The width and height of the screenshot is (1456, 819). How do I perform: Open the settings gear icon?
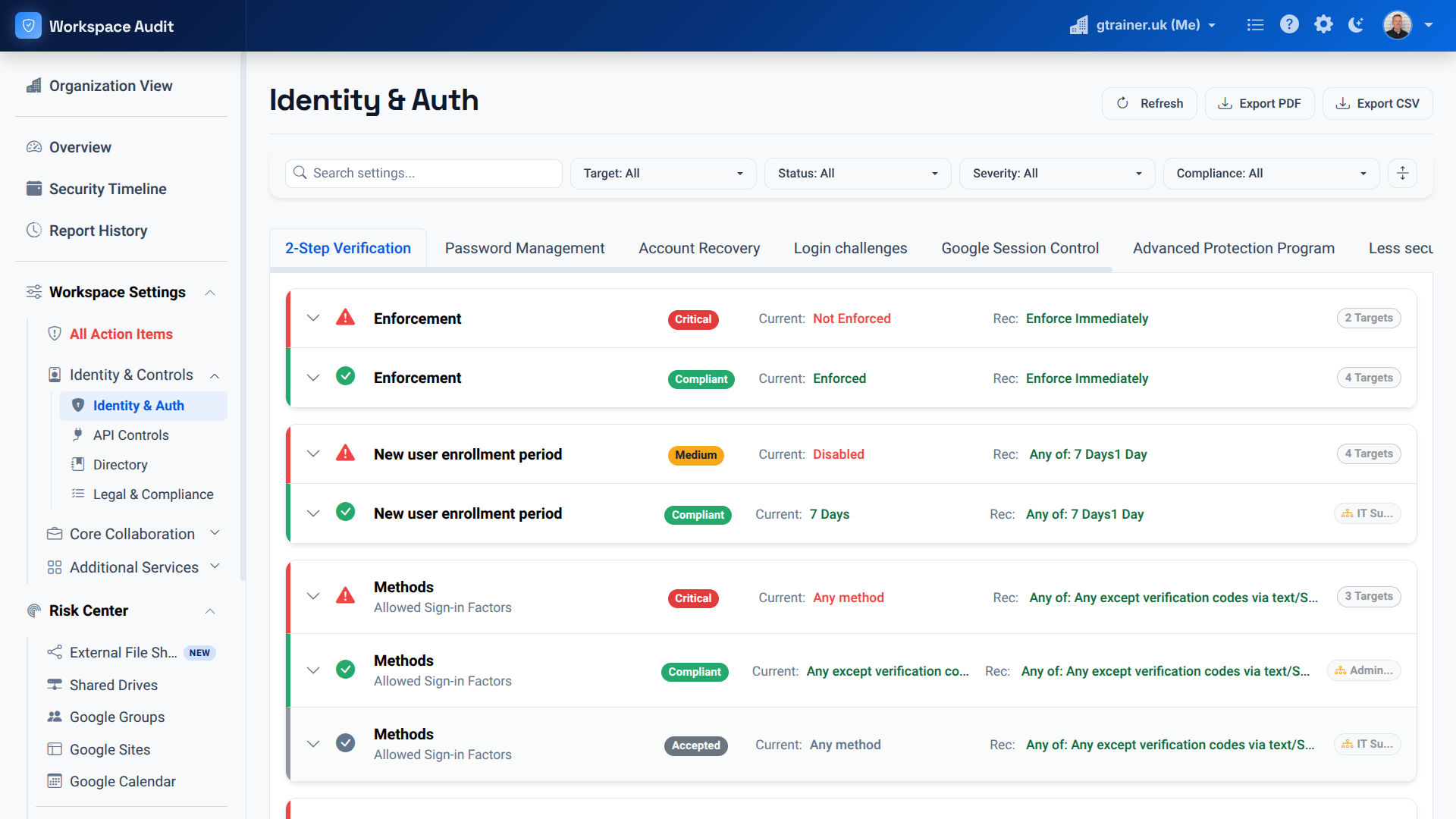(1323, 25)
